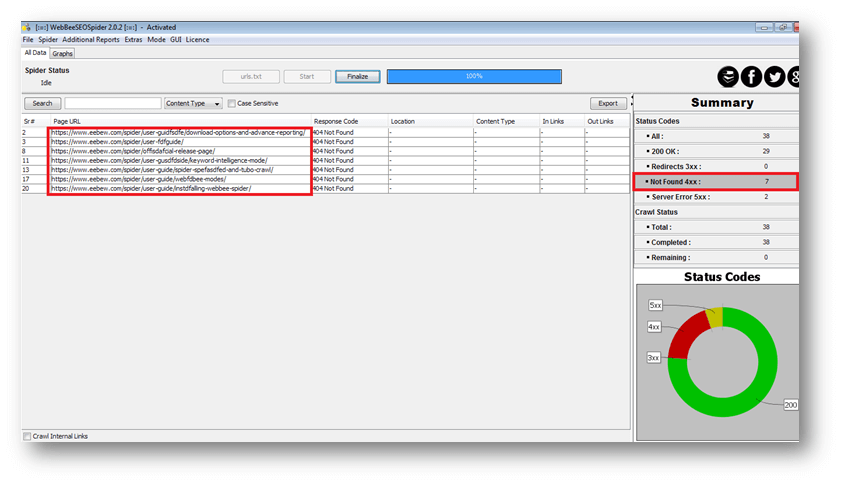Open the Additional Reports menu
This screenshot has width=841, height=484.
91,40
